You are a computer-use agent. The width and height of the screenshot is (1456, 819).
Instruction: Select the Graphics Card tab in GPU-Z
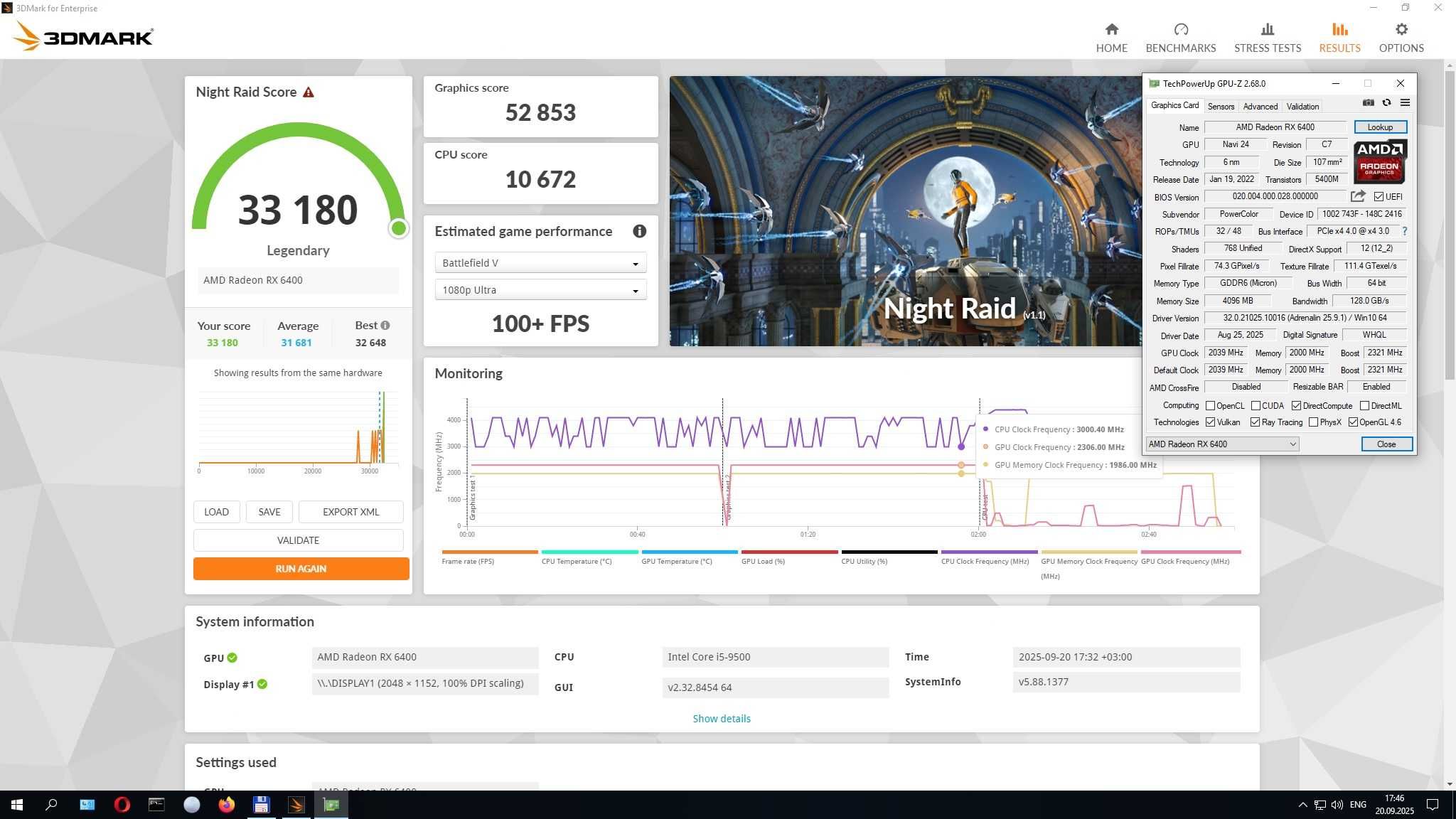tap(1174, 105)
